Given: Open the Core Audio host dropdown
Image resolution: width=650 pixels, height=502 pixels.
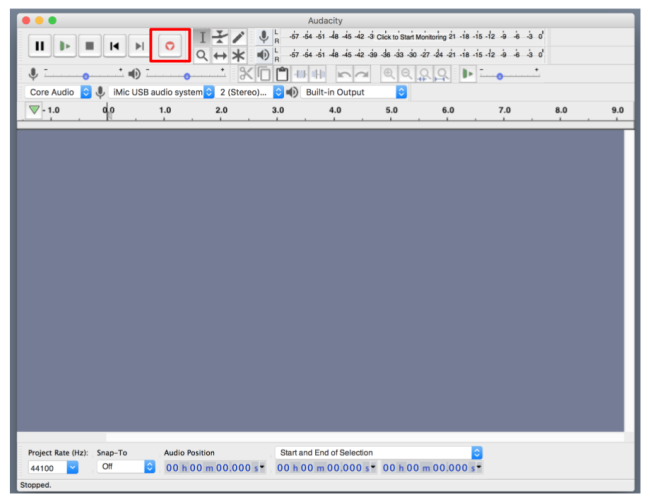Looking at the screenshot, I should (x=58, y=92).
